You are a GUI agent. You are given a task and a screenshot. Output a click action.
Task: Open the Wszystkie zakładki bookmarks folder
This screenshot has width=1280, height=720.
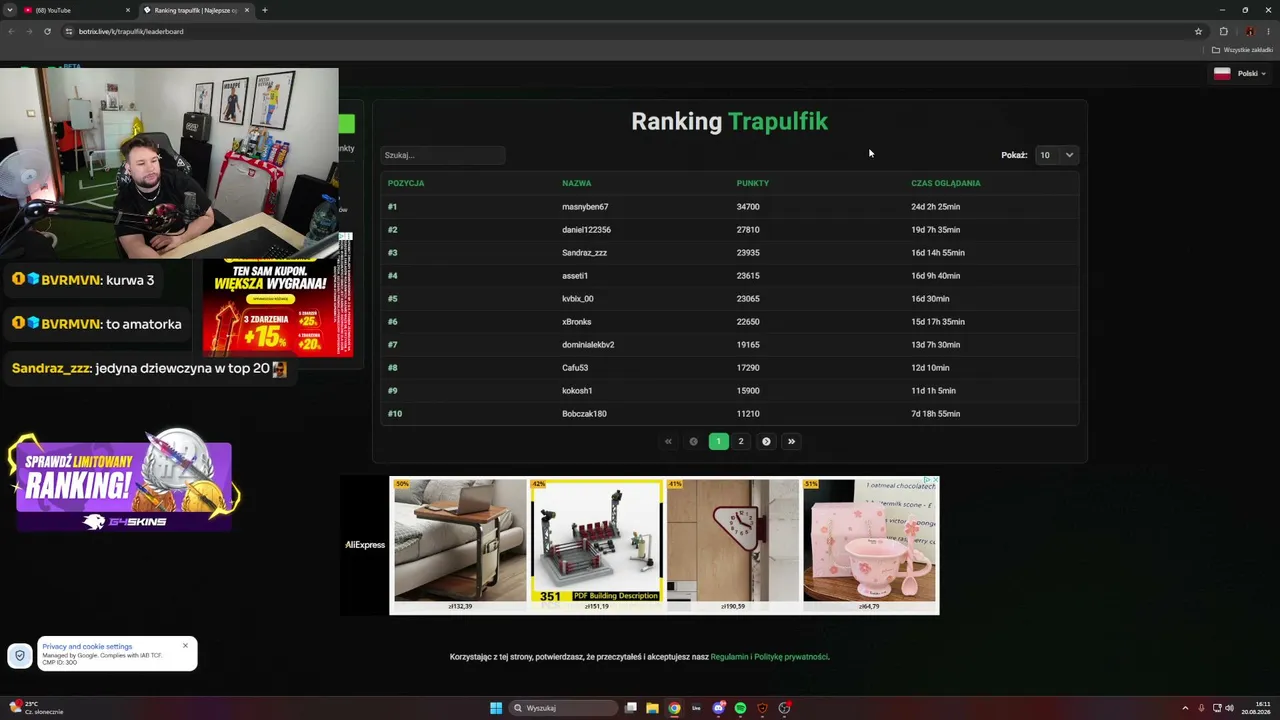[x=1243, y=49]
